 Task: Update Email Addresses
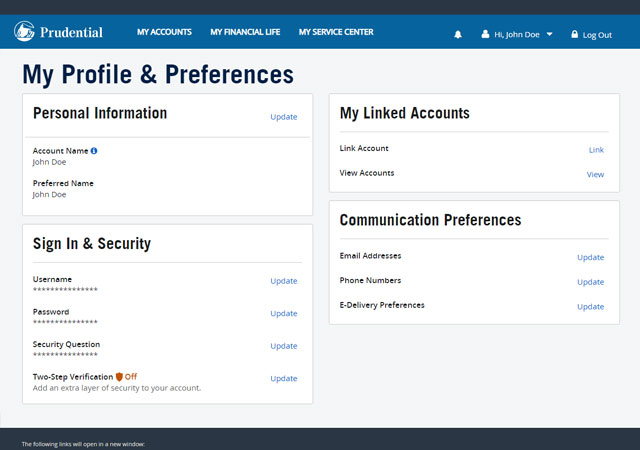tap(591, 257)
